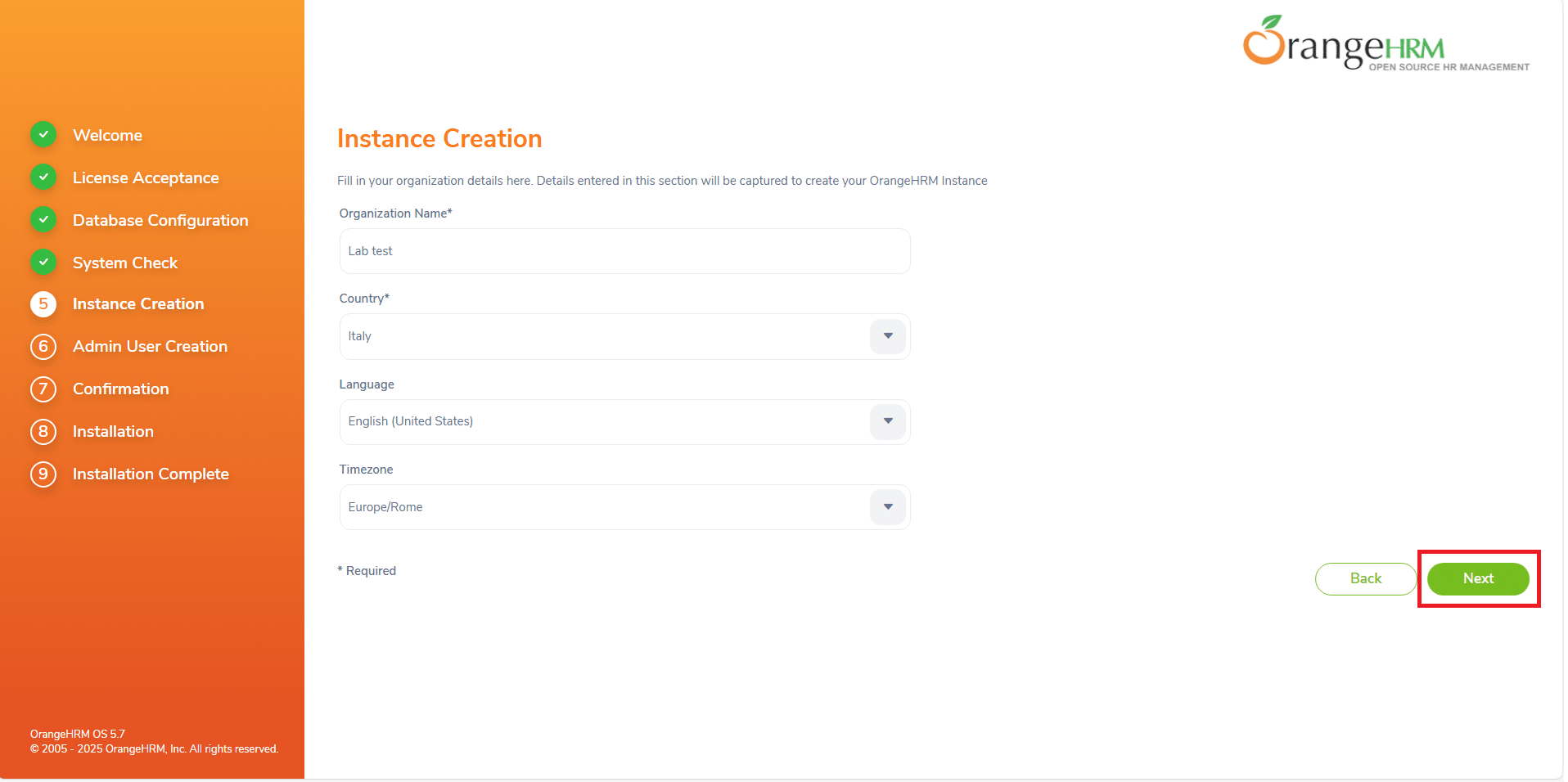The image size is (1568, 782).
Task: Click the OrangeHRM logo
Action: [1385, 44]
